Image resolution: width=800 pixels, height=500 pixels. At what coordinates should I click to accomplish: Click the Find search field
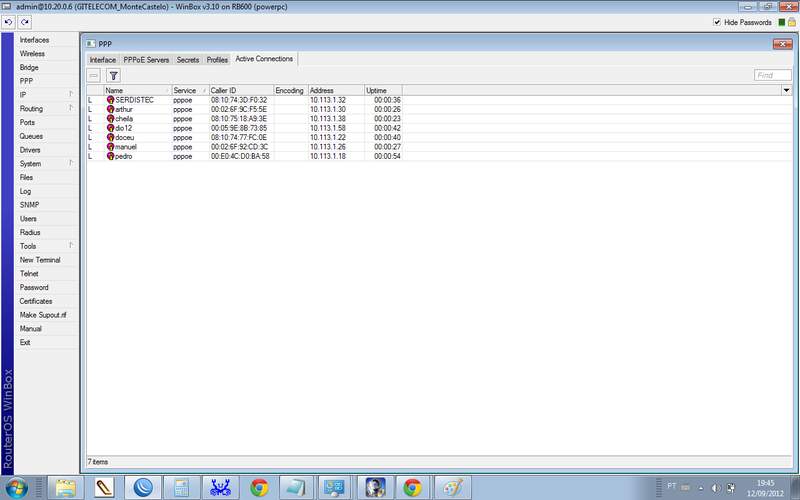coord(772,75)
